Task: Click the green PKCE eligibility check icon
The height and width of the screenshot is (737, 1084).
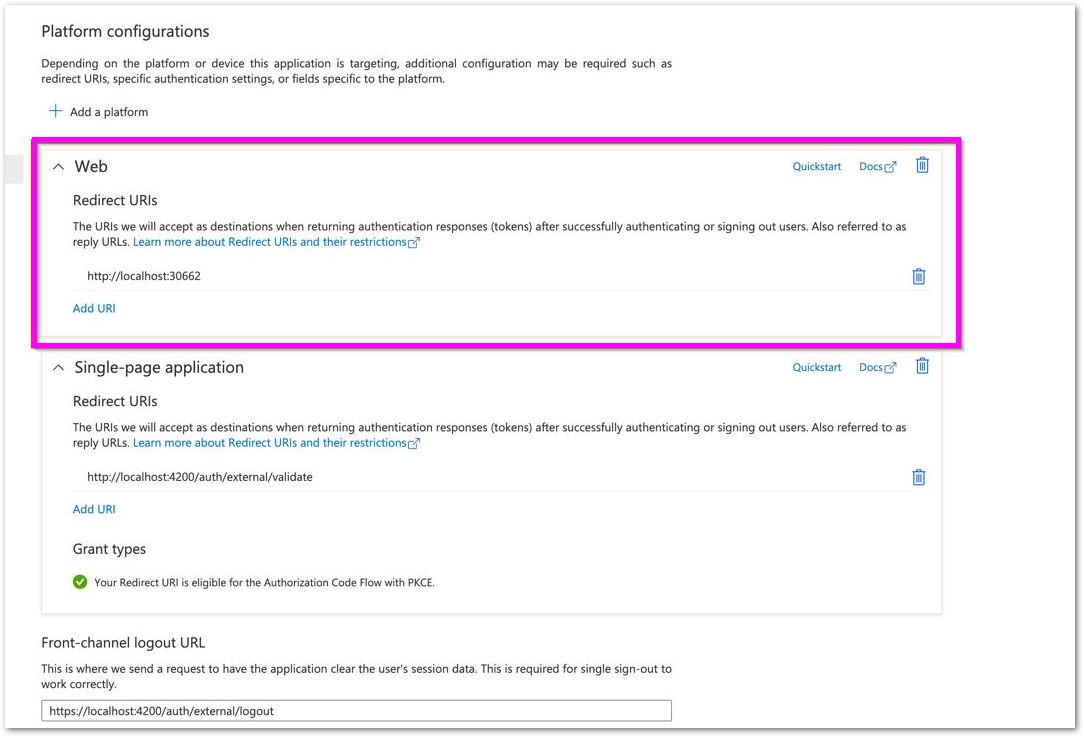Action: (80, 582)
